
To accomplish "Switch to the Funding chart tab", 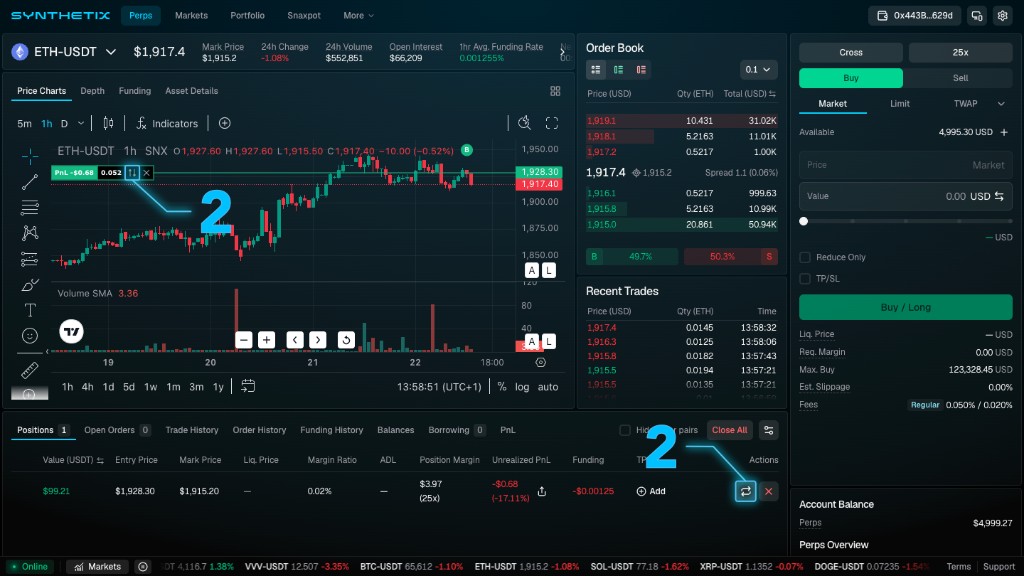I will pos(135,91).
